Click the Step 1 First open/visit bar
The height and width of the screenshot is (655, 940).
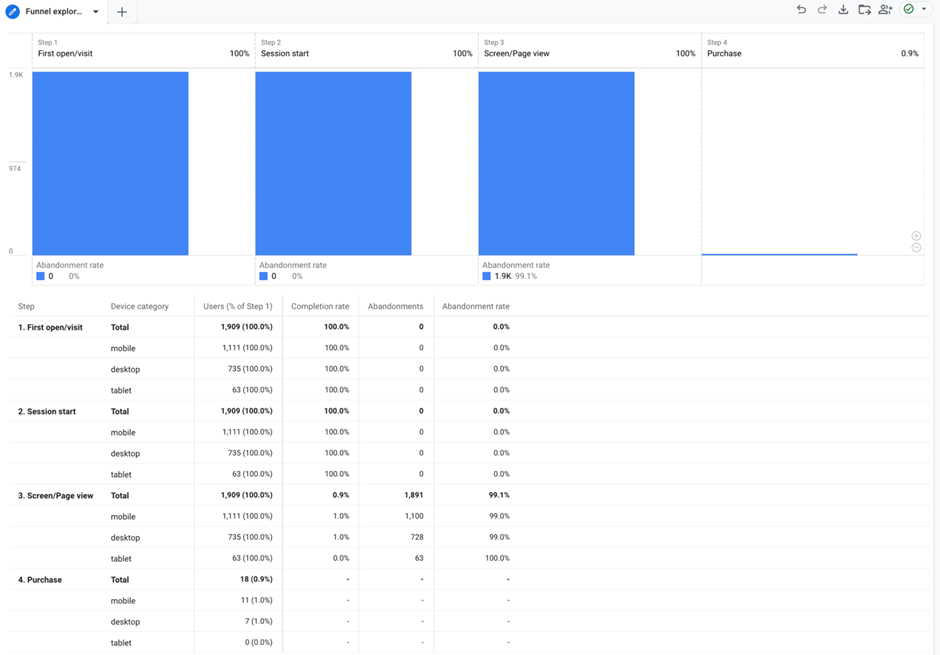pyautogui.click(x=110, y=163)
